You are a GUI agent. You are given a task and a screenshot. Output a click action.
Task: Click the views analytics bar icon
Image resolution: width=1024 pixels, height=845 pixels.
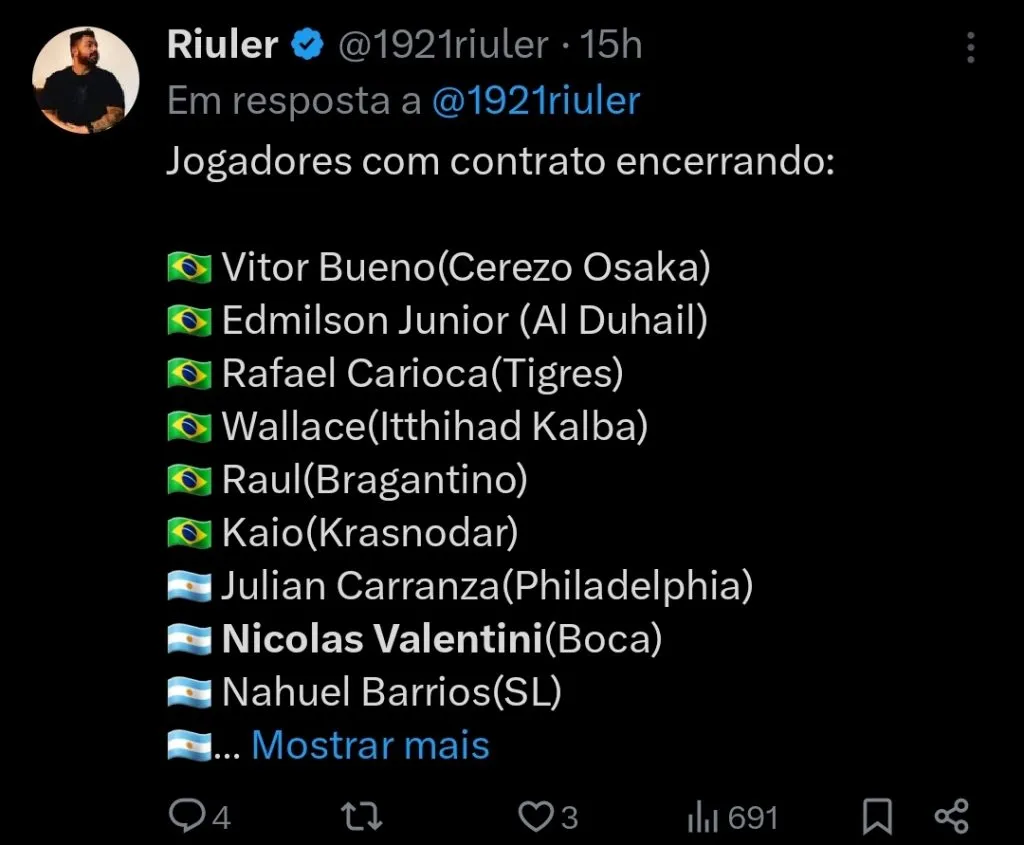point(703,816)
